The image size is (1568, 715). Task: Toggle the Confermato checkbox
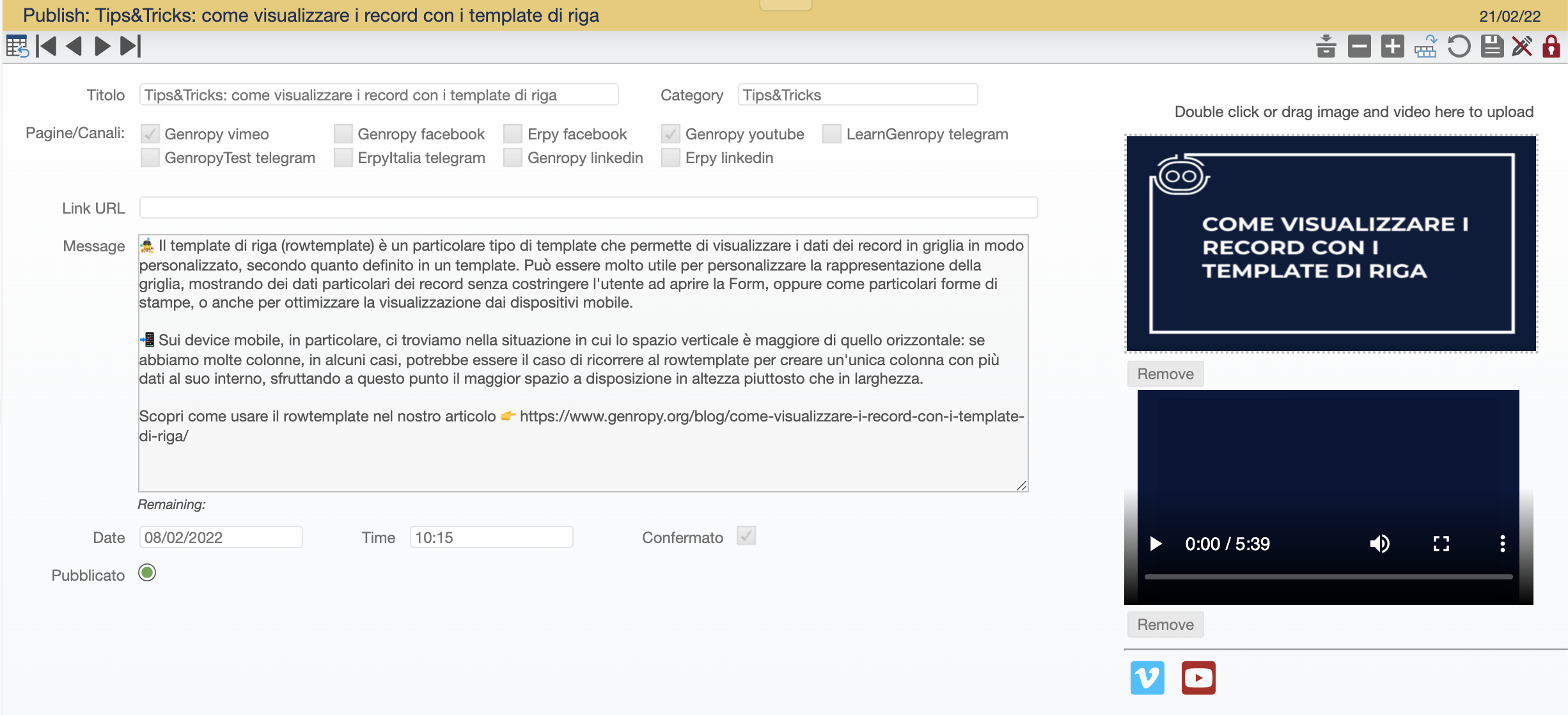(x=746, y=535)
